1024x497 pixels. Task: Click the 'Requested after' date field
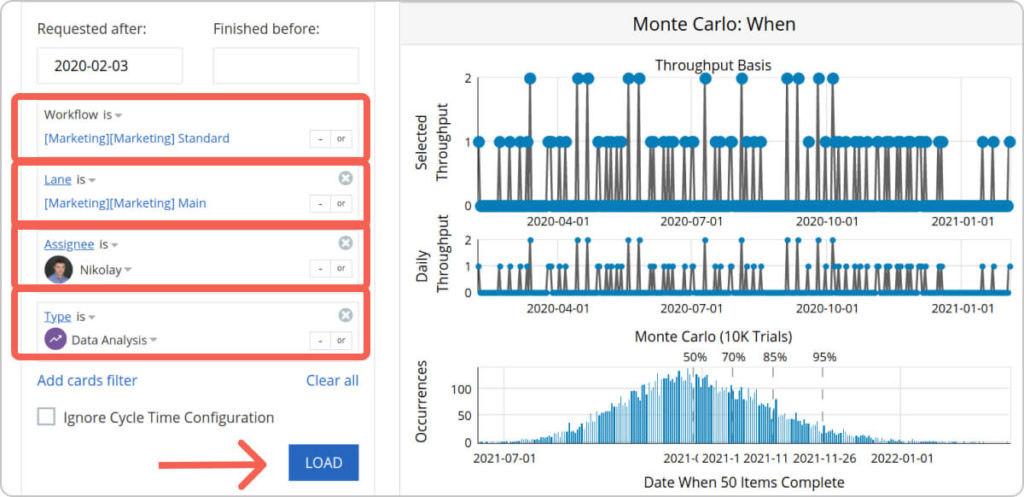click(x=110, y=66)
